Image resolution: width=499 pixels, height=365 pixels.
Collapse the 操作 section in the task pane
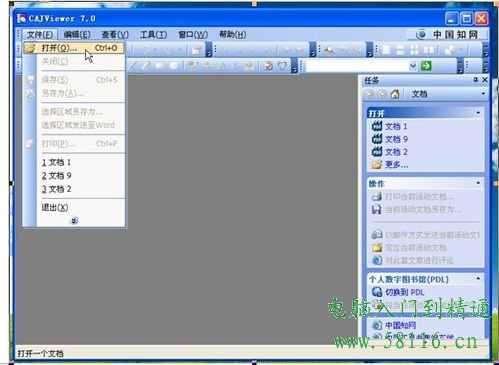pos(478,183)
